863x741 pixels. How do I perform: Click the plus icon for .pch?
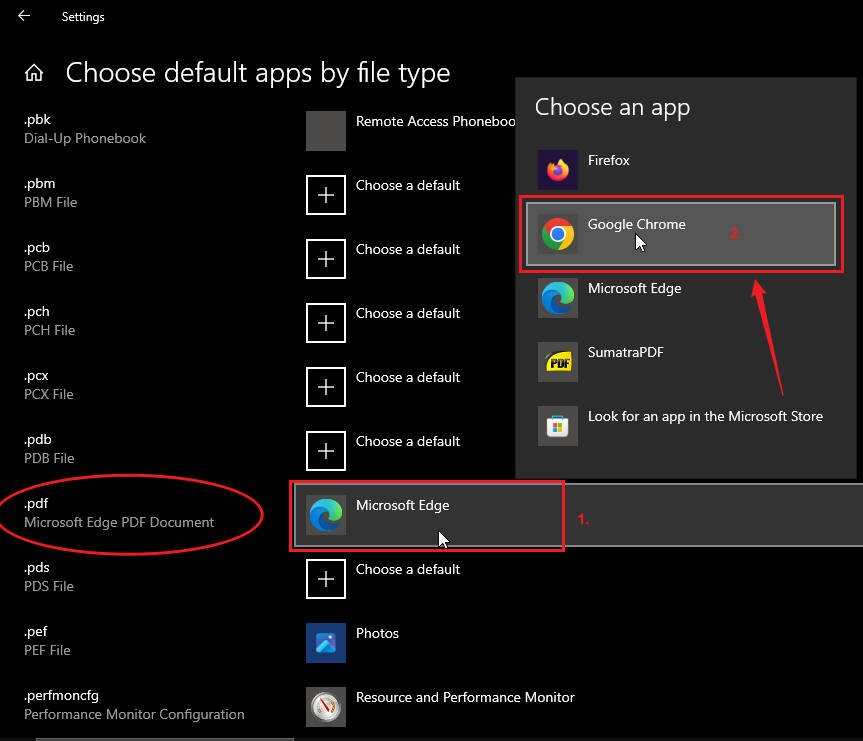326,323
